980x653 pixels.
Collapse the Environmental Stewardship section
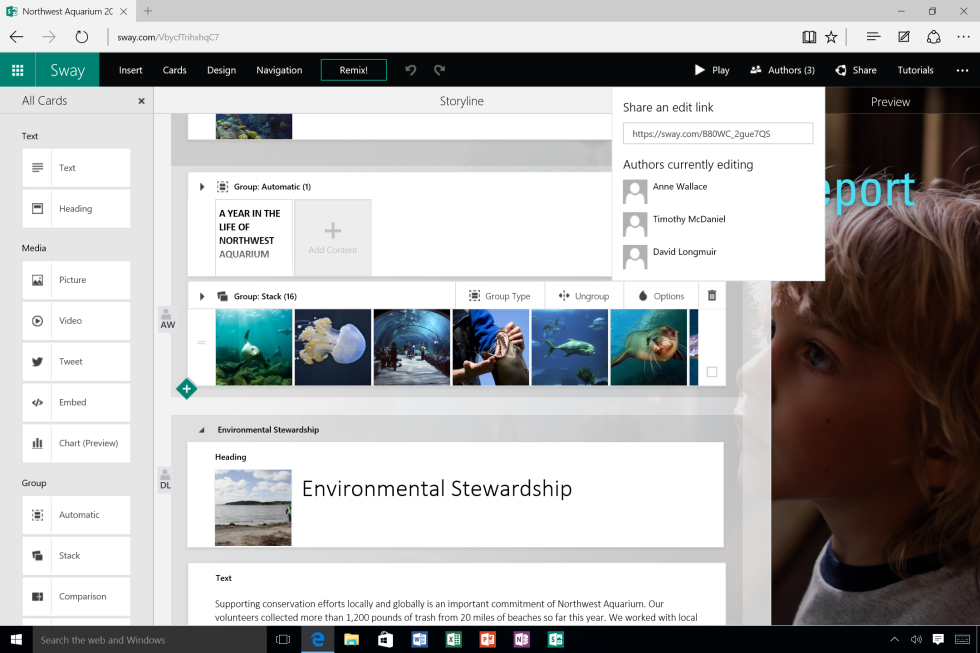tap(202, 430)
